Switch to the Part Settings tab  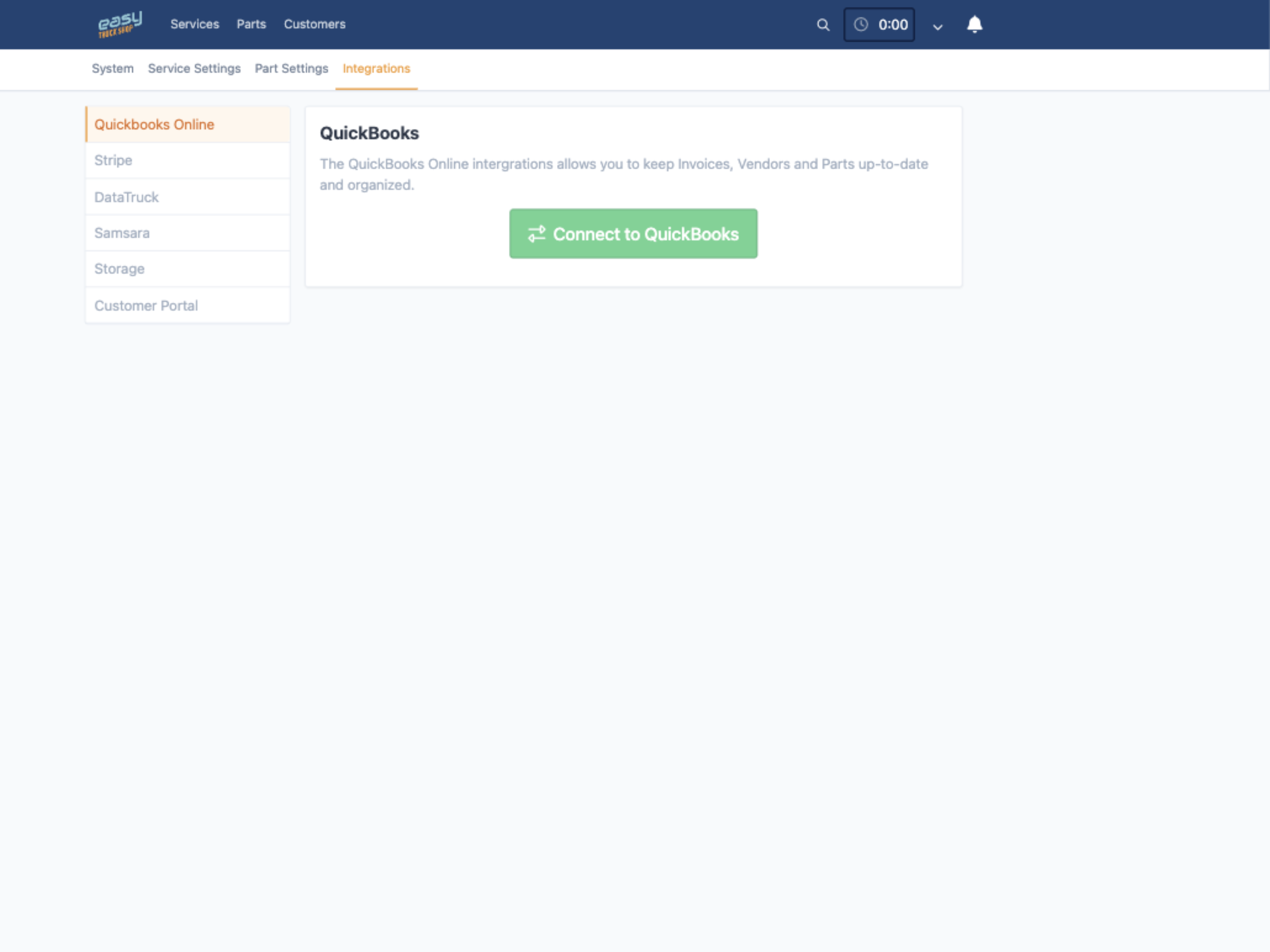[x=291, y=68]
